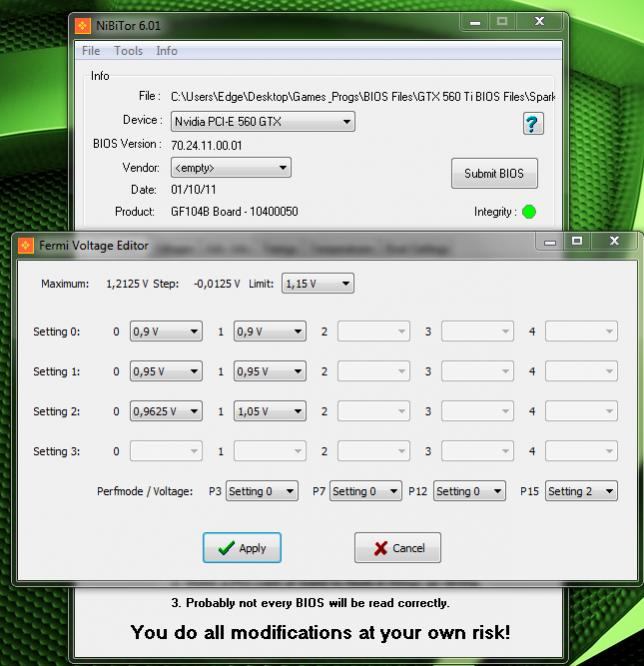Minimize the NiBiTor 6.01 window

click(475, 22)
